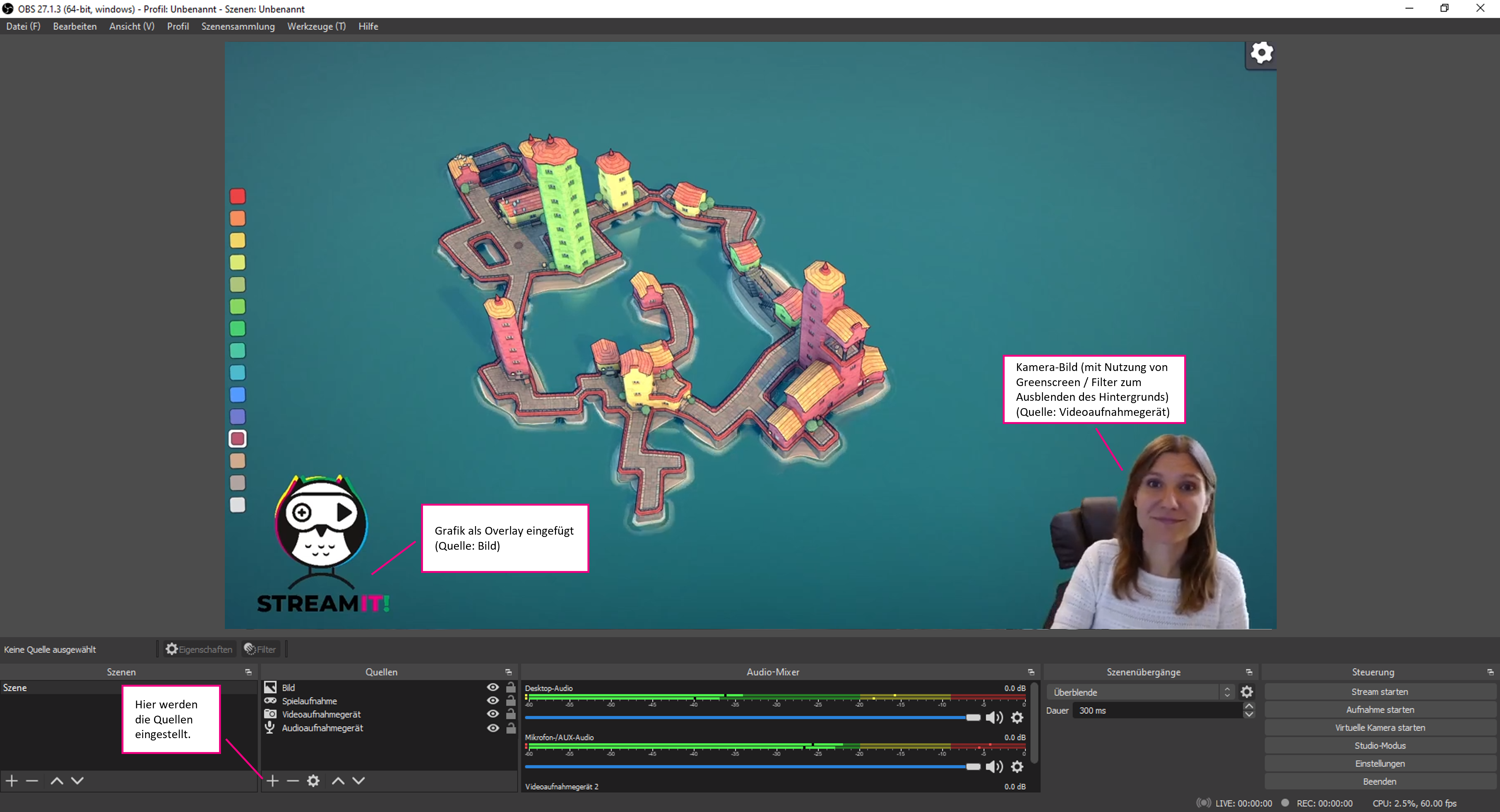Open Einstellungen from Steuerung panel

point(1380,764)
